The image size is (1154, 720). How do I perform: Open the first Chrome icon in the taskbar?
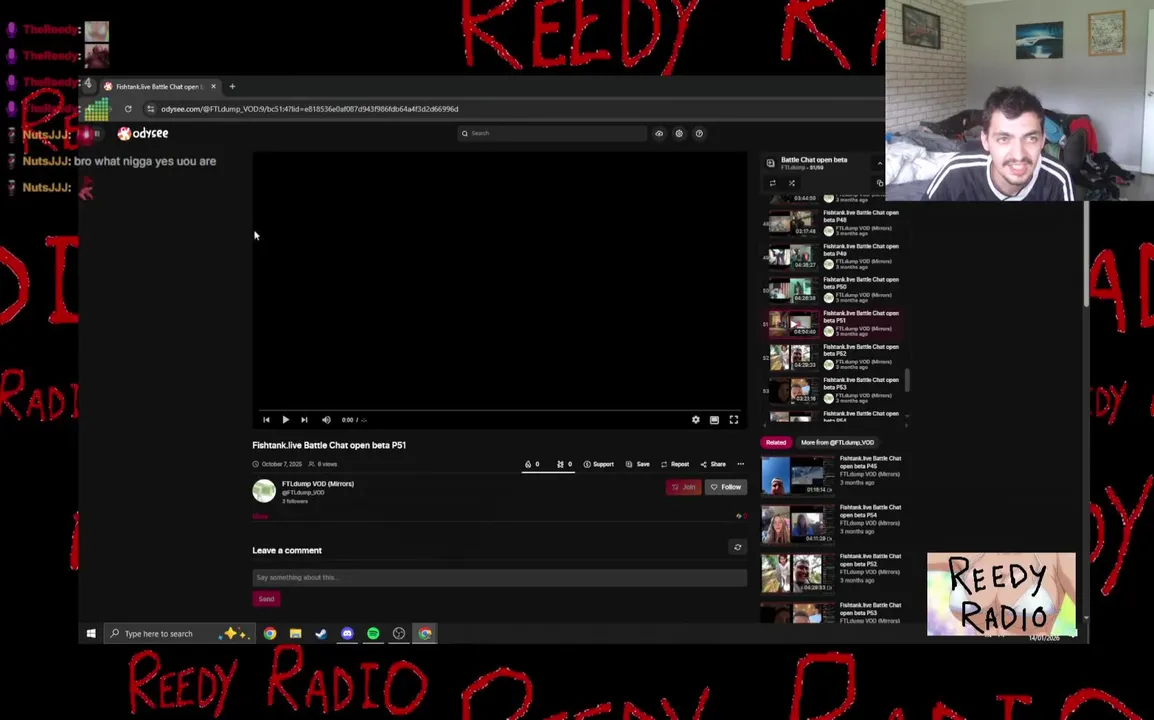[x=270, y=633]
